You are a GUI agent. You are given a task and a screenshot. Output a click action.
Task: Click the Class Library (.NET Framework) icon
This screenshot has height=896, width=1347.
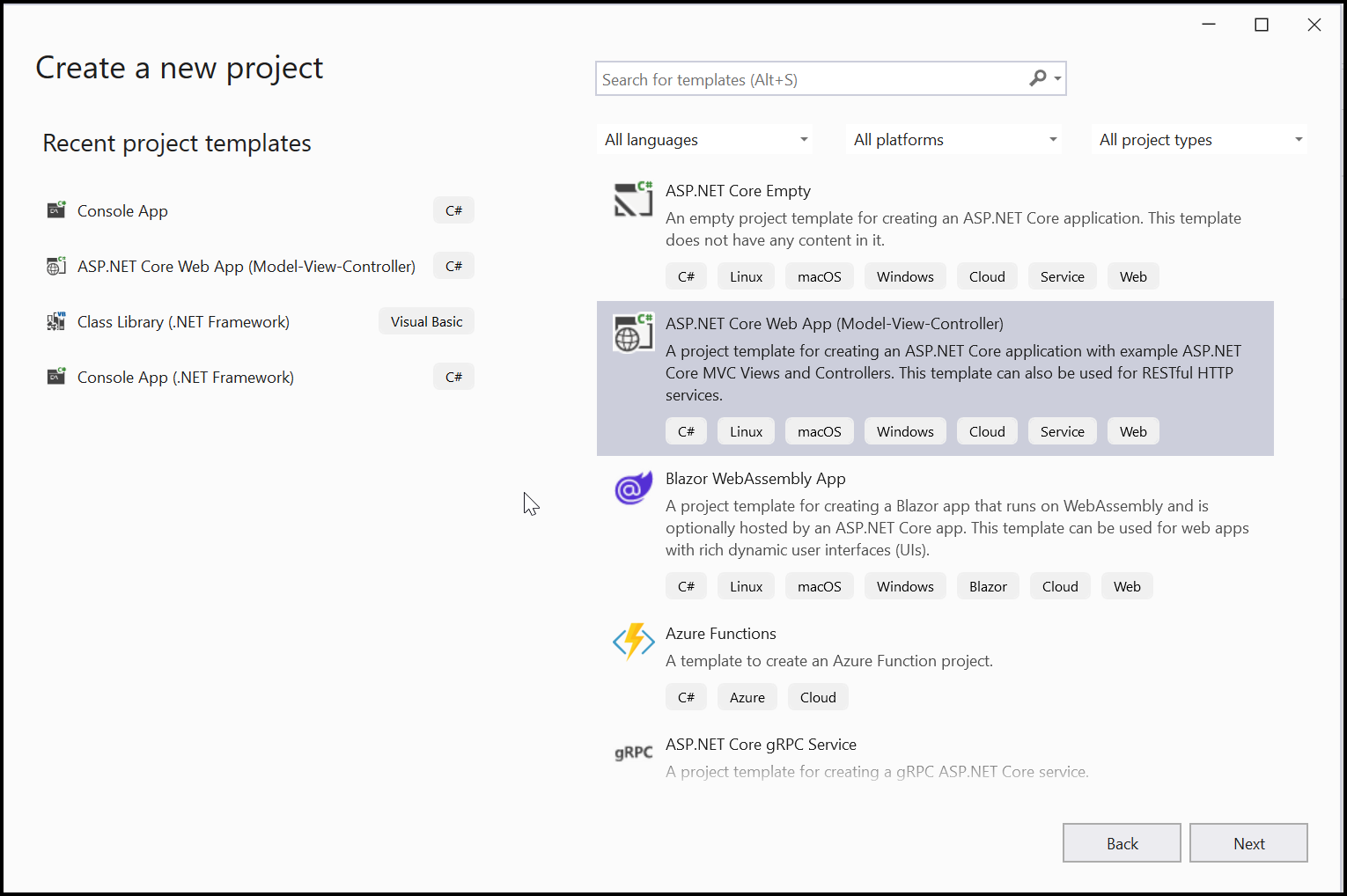(55, 321)
